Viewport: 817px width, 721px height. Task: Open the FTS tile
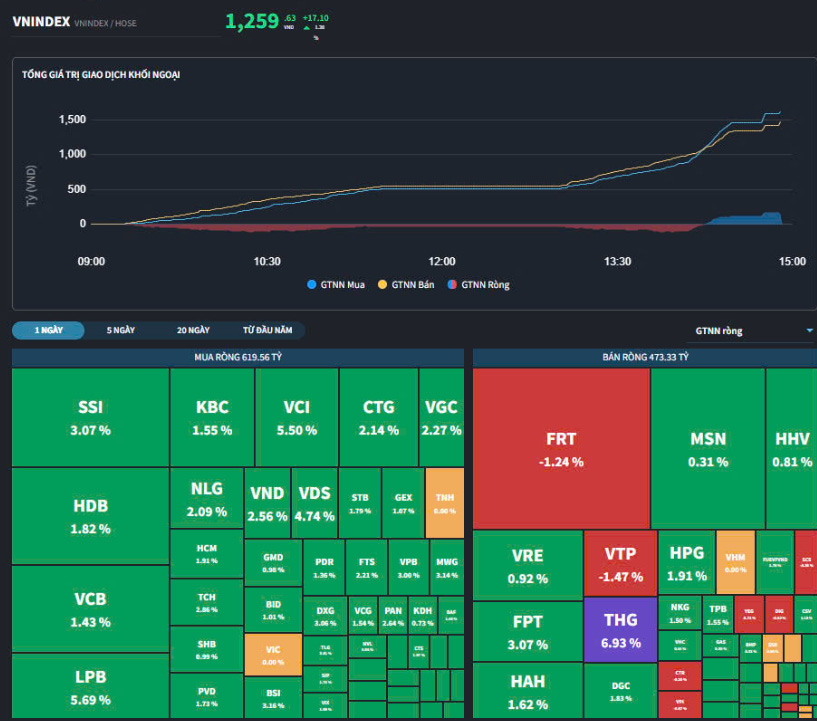click(x=367, y=568)
